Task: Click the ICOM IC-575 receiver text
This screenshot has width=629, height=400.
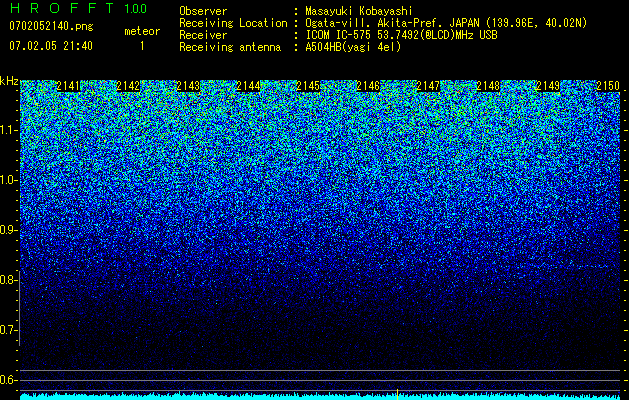Action: point(402,35)
